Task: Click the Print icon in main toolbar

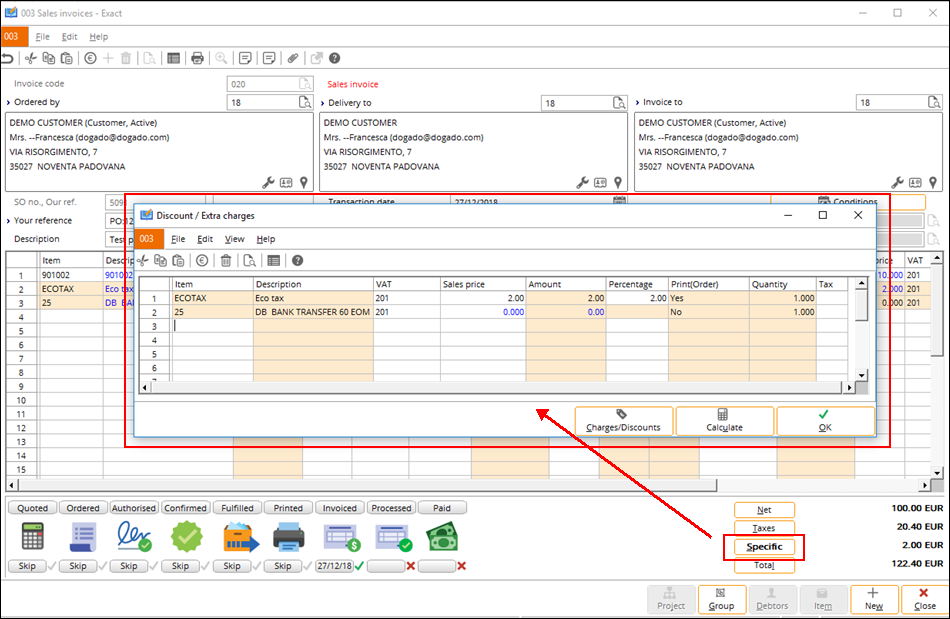Action: tap(198, 58)
